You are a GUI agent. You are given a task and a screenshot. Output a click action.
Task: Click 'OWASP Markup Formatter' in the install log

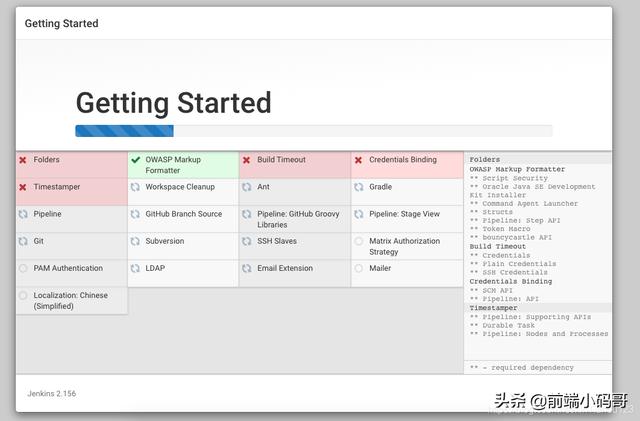pyautogui.click(x=517, y=169)
